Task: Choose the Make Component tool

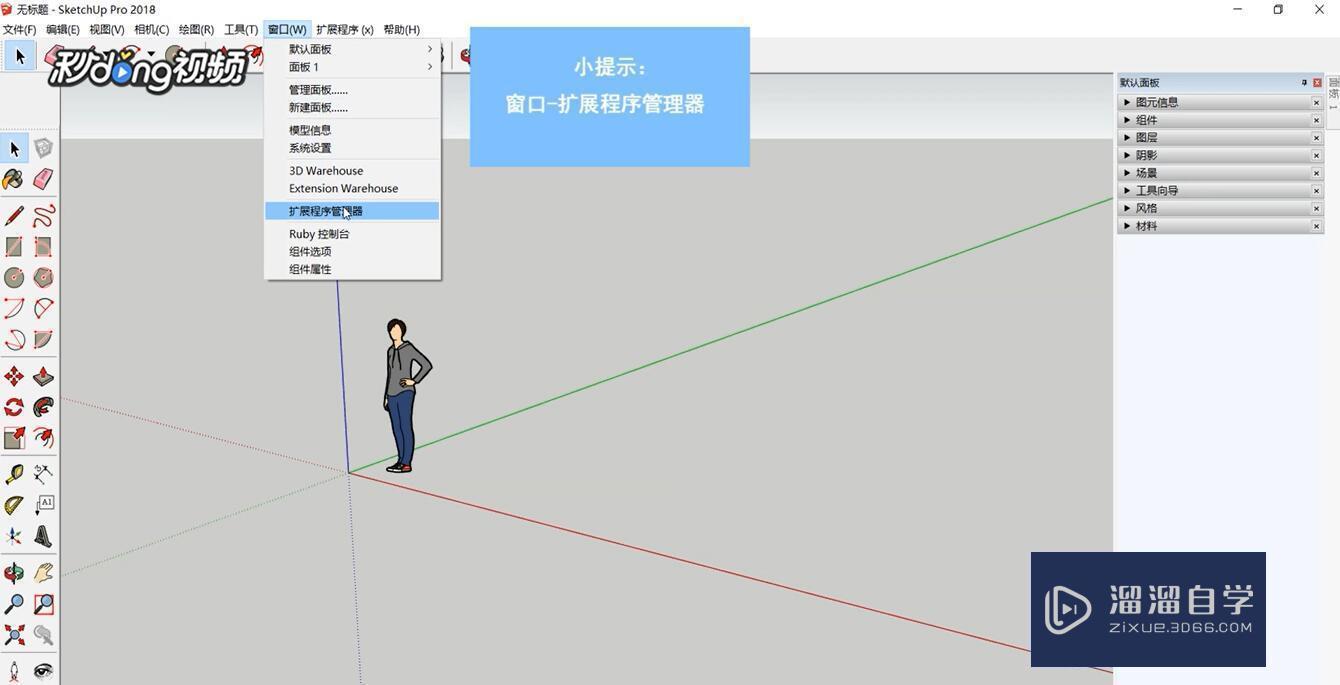Action: click(x=43, y=149)
